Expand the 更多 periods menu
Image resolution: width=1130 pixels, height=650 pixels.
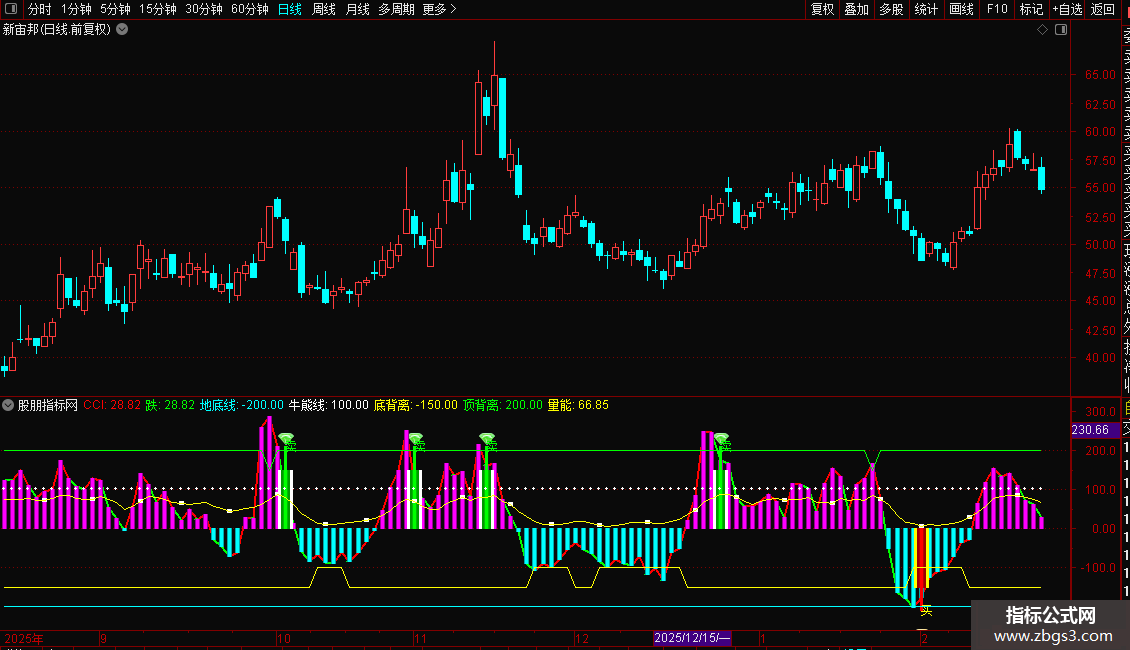[x=440, y=9]
